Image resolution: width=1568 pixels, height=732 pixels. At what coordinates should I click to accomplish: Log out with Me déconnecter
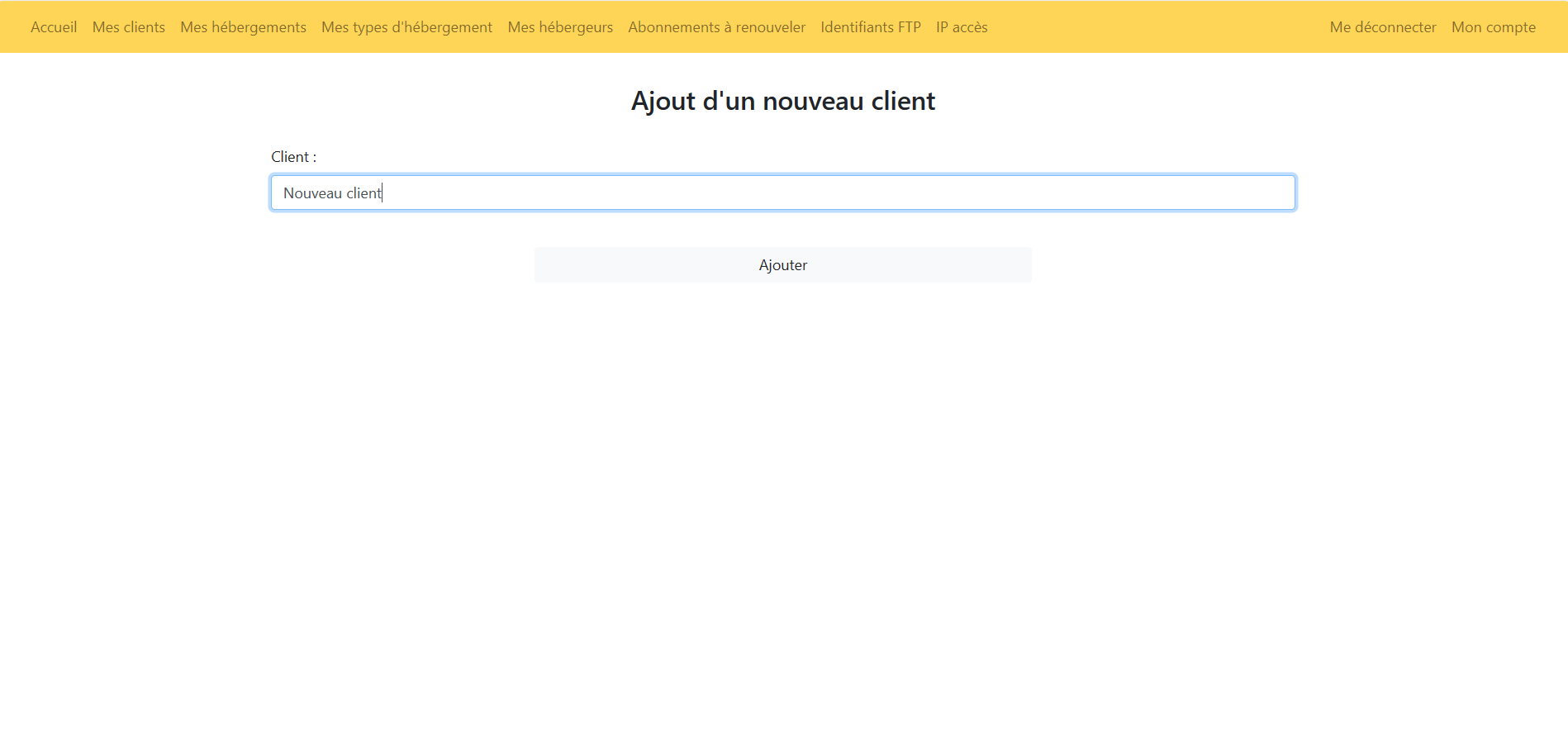(1382, 27)
